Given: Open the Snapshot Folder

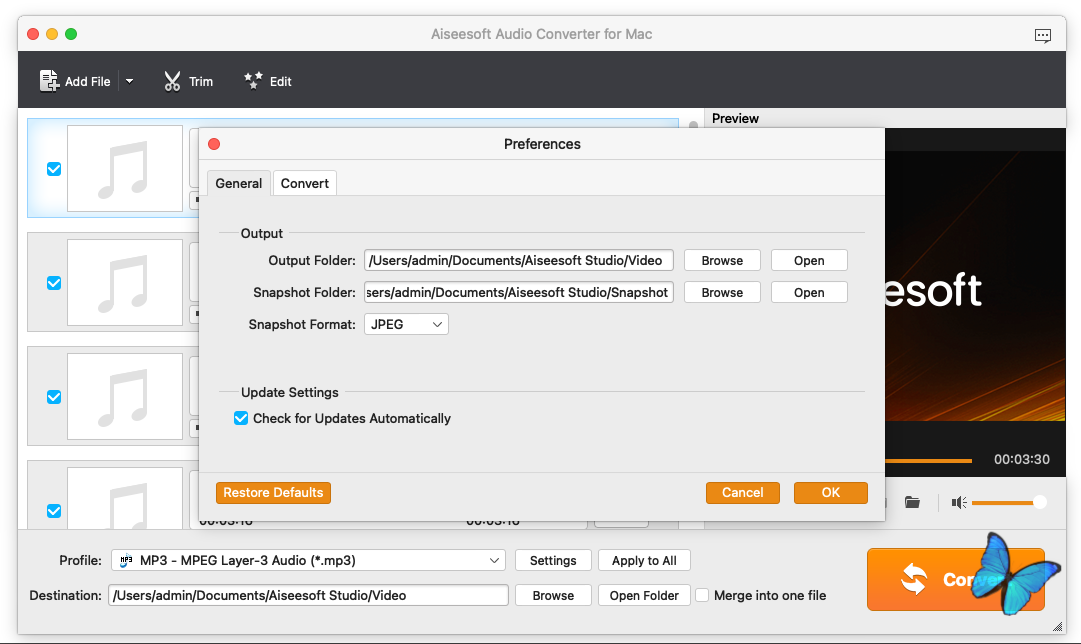Looking at the screenshot, I should pos(809,292).
